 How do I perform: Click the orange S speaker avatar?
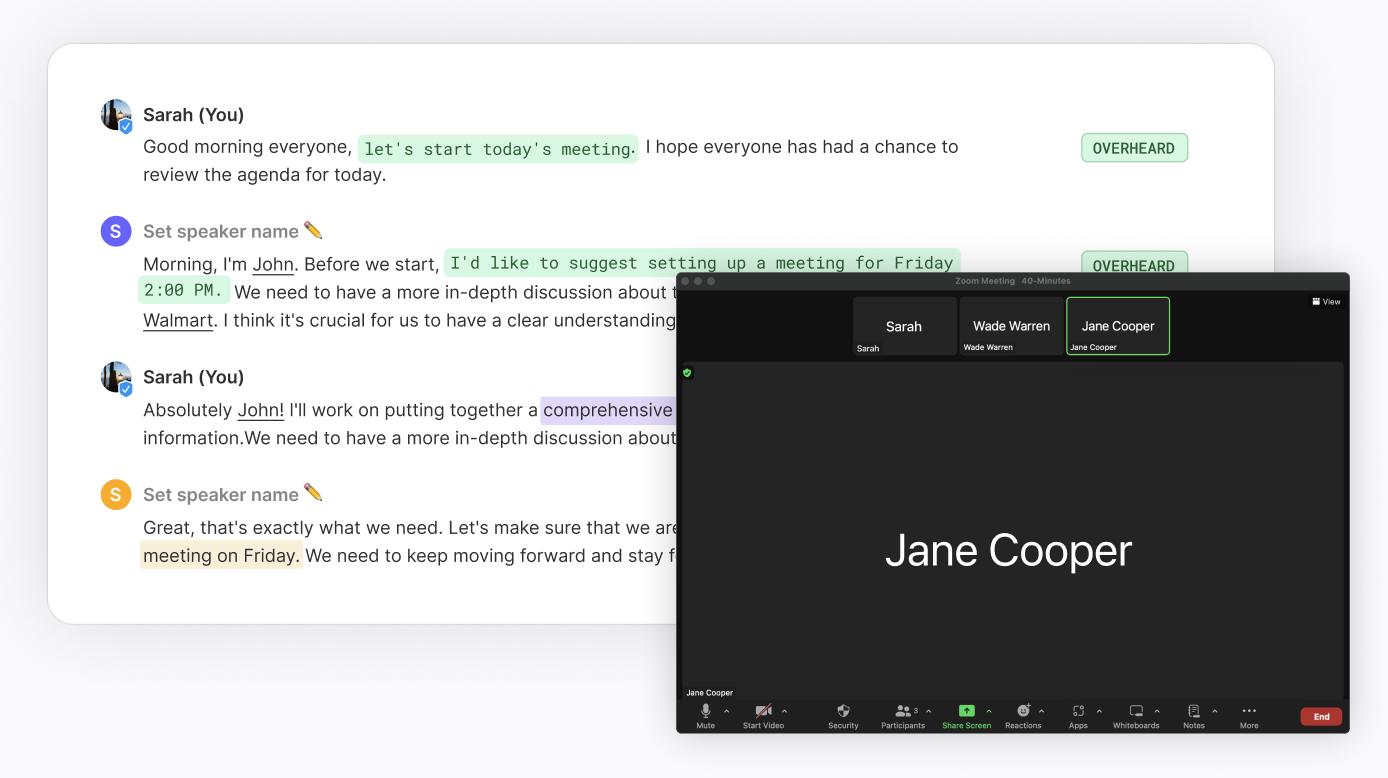point(116,494)
